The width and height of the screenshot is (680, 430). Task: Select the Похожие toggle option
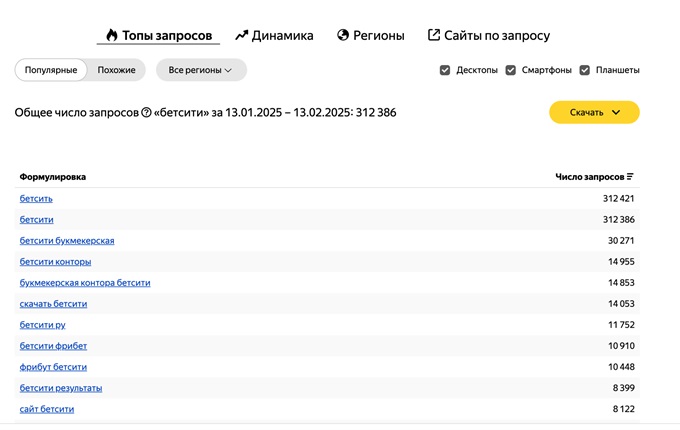coord(116,70)
